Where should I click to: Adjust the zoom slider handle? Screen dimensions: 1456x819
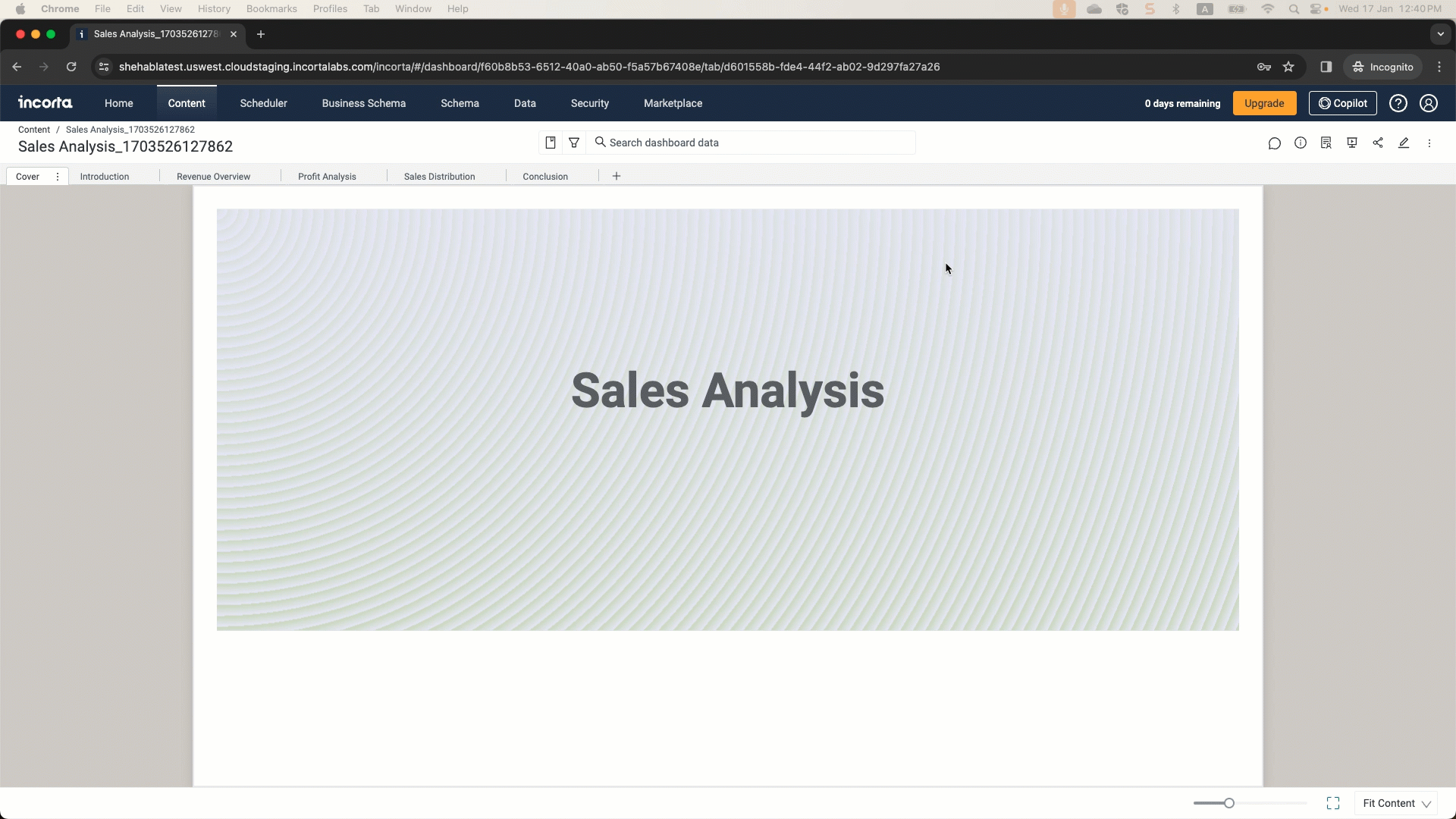[1229, 803]
